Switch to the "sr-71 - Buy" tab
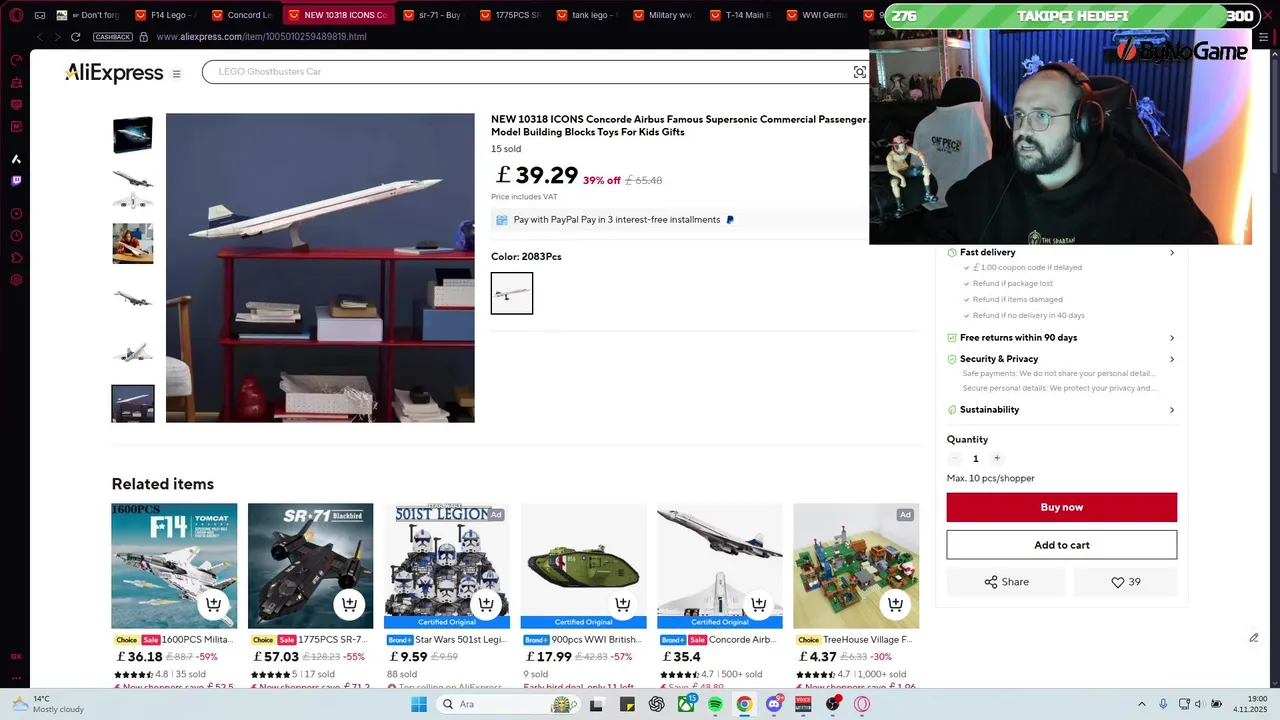Viewport: 1280px width, 720px height. tap(434, 15)
